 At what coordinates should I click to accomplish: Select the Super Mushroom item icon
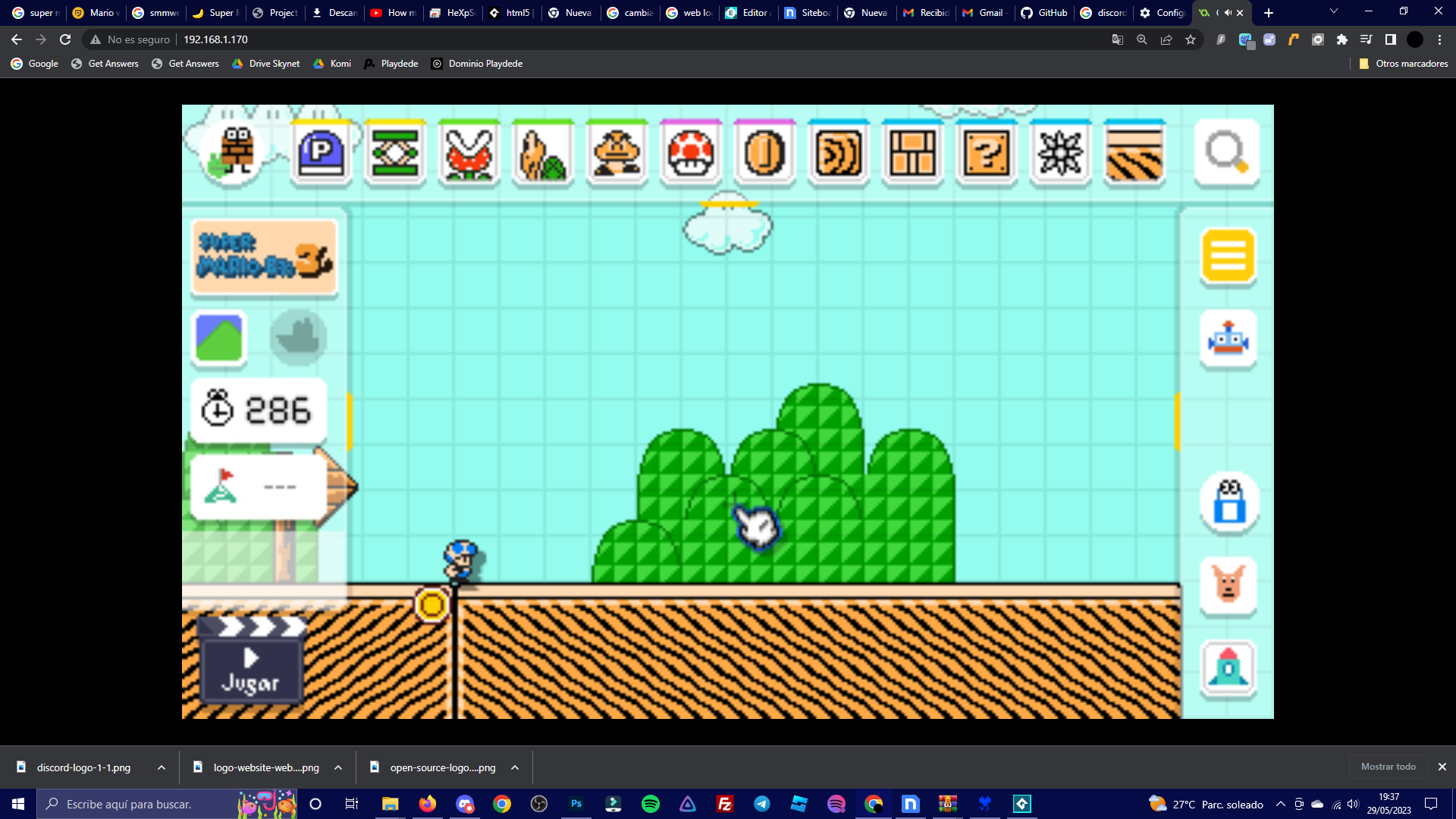click(690, 154)
